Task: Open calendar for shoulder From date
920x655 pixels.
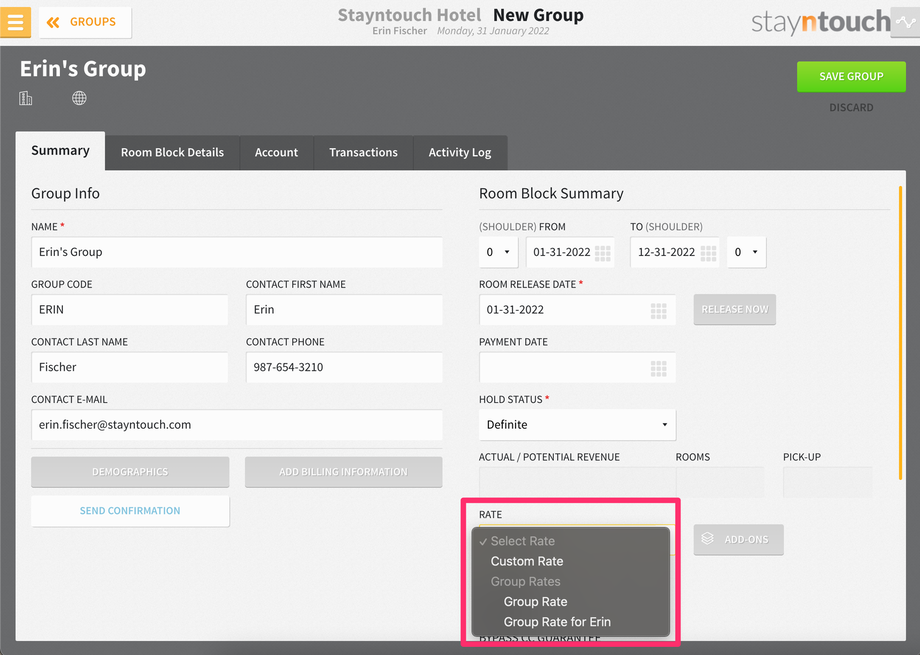Action: 603,253
